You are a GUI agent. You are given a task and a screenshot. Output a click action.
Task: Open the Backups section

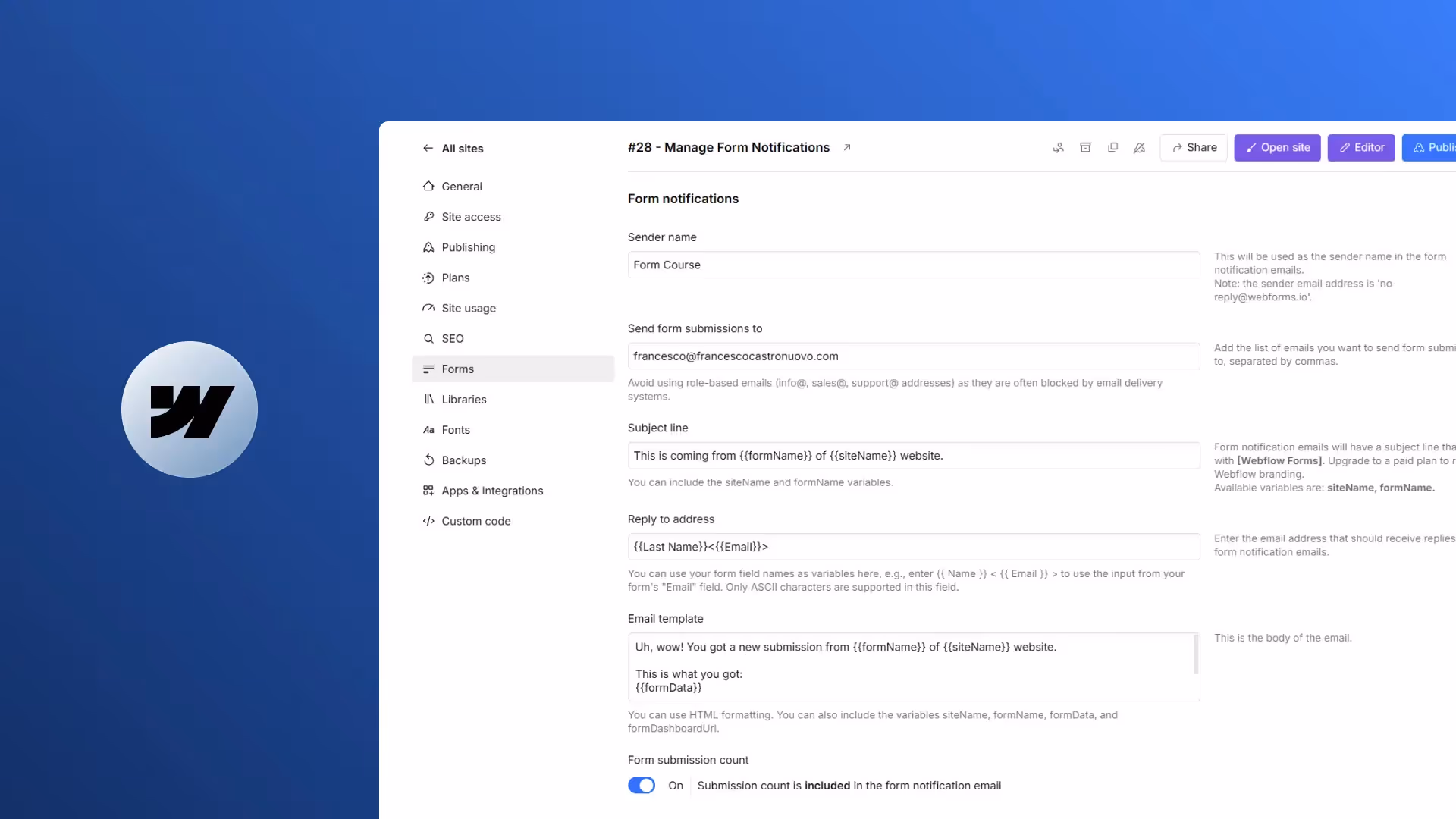coord(463,460)
